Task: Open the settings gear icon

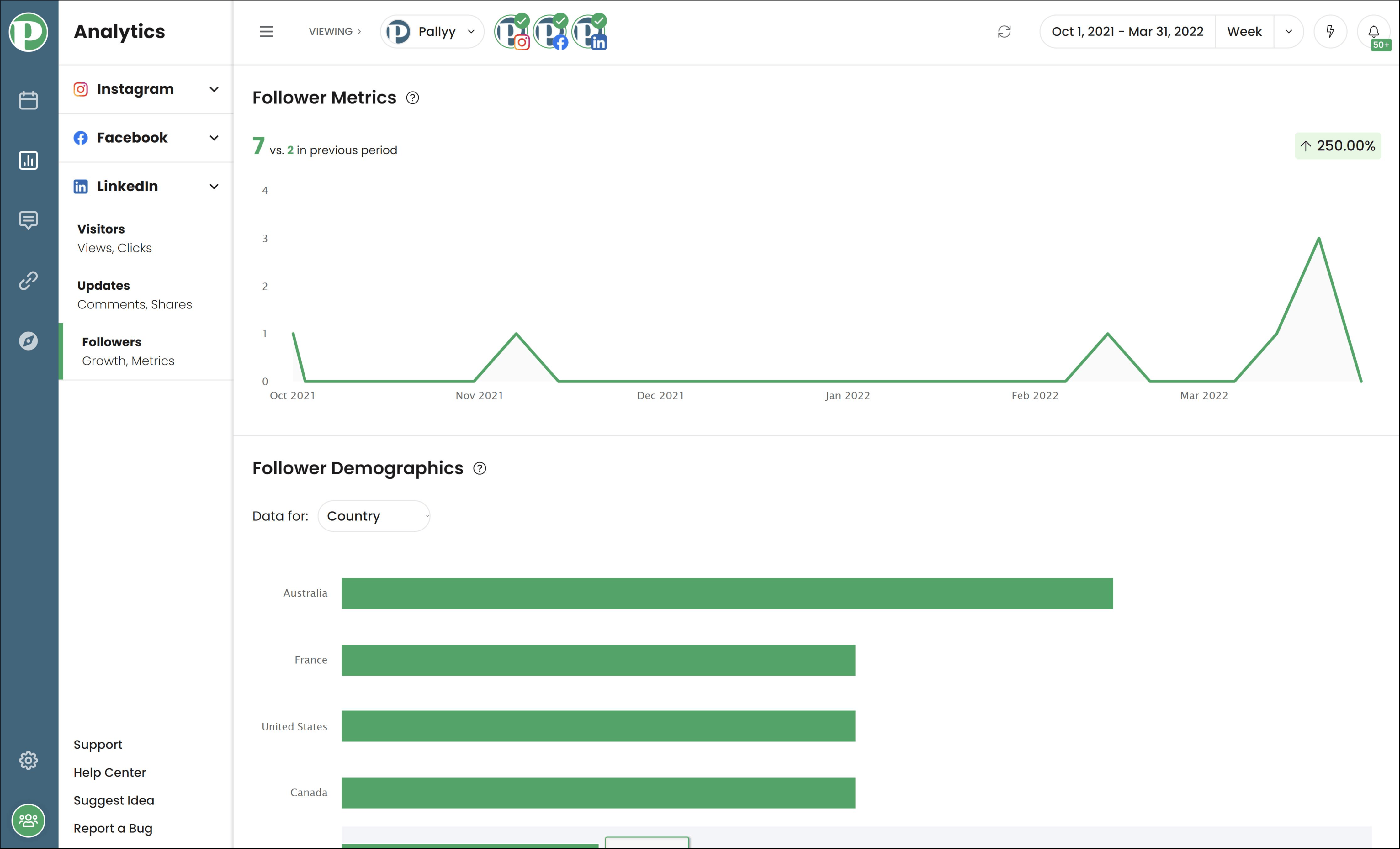Action: [x=28, y=760]
